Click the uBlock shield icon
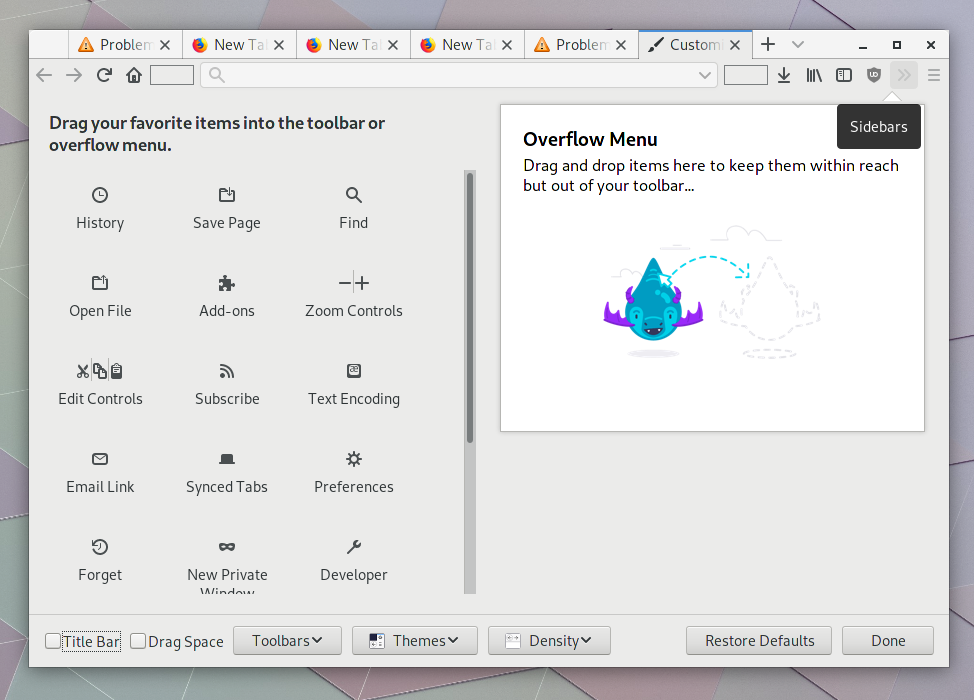The width and height of the screenshot is (974, 700). (874, 75)
